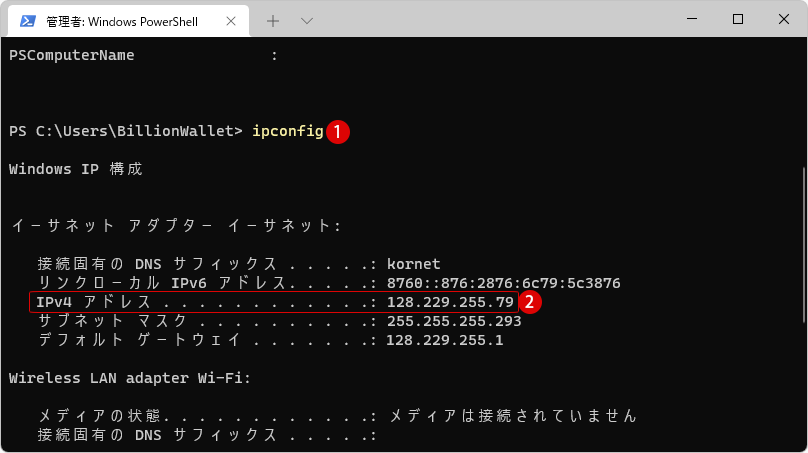Click the PSComputerName line
Viewport: 808px width, 453px height.
pos(143,55)
